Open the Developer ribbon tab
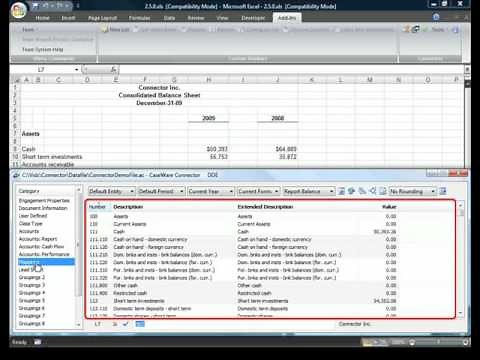 (253, 18)
